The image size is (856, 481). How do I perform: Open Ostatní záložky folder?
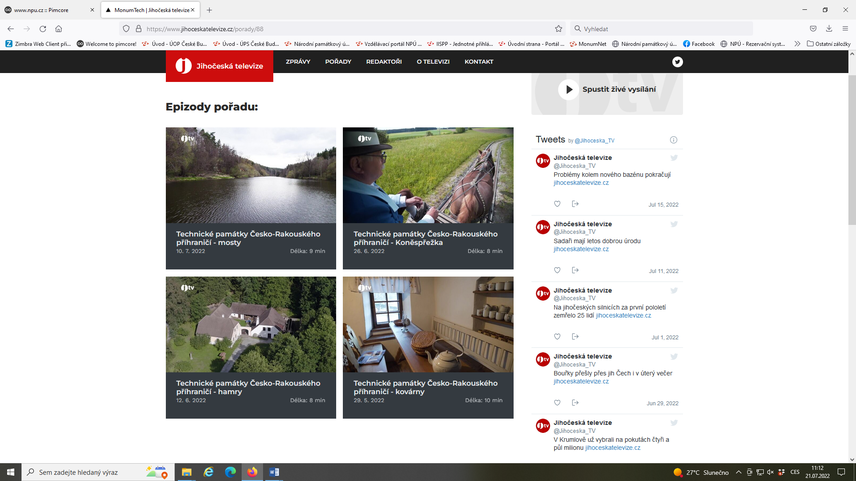(828, 44)
